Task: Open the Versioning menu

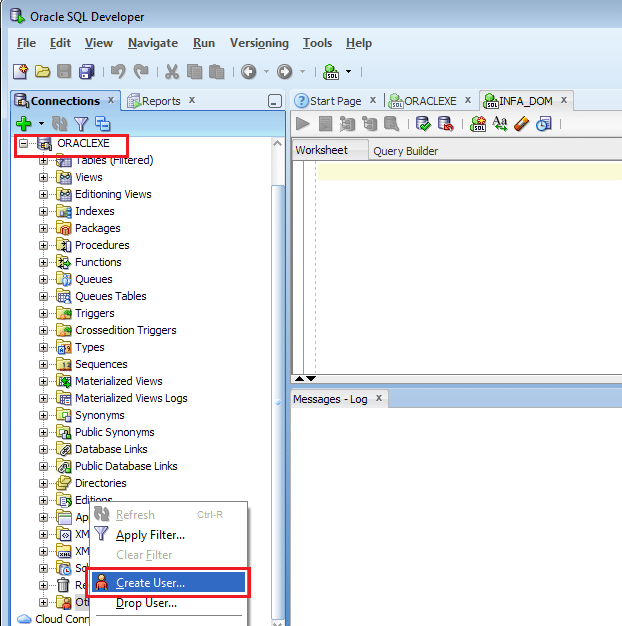Action: point(259,43)
